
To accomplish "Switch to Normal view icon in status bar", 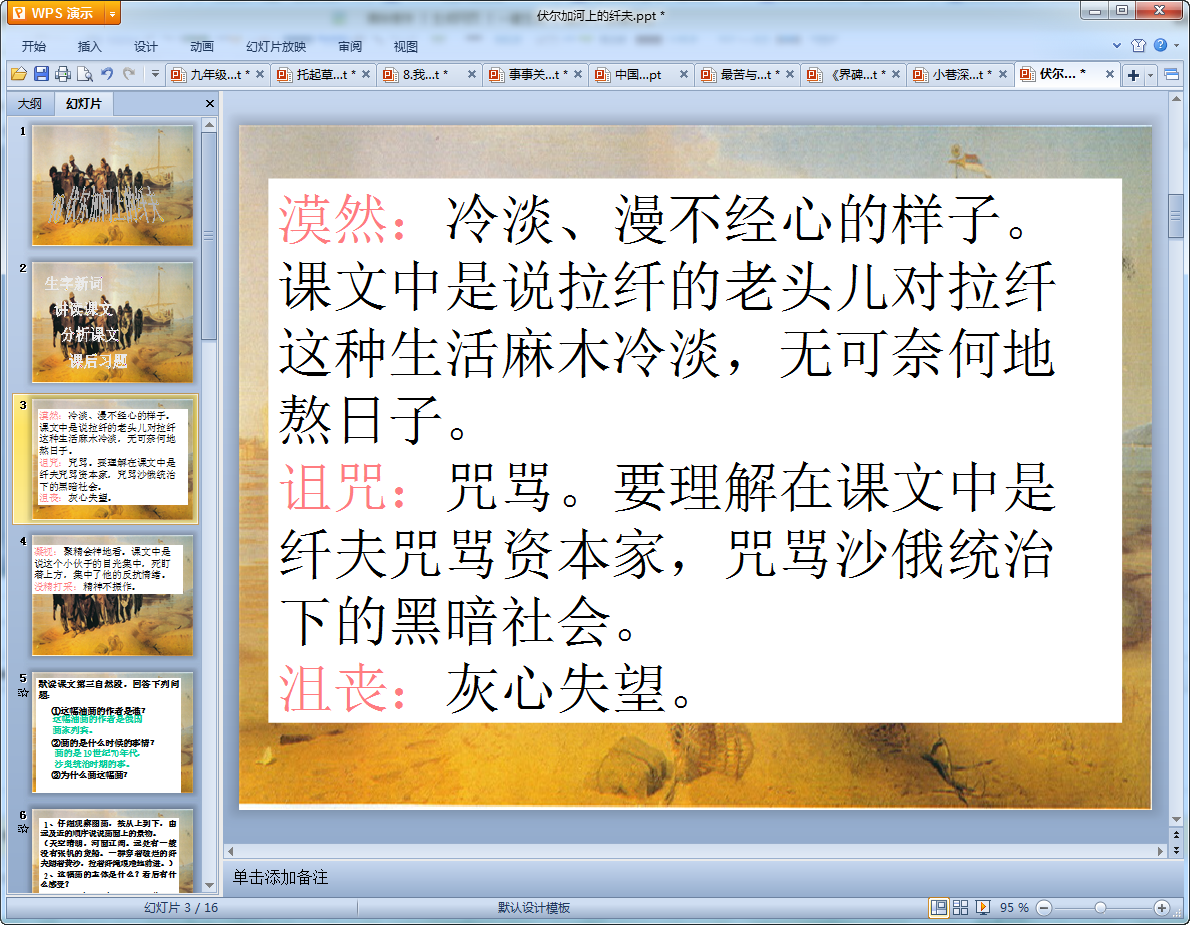I will click(x=939, y=908).
